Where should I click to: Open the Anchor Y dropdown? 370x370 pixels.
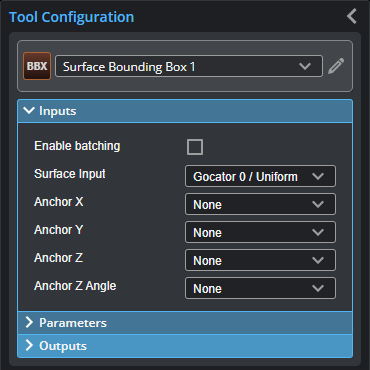260,232
